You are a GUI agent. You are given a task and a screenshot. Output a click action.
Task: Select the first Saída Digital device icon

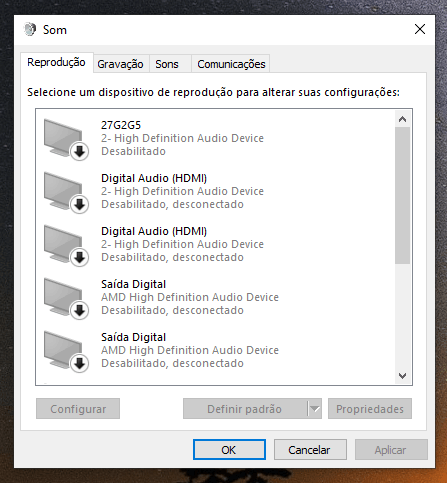pos(65,298)
